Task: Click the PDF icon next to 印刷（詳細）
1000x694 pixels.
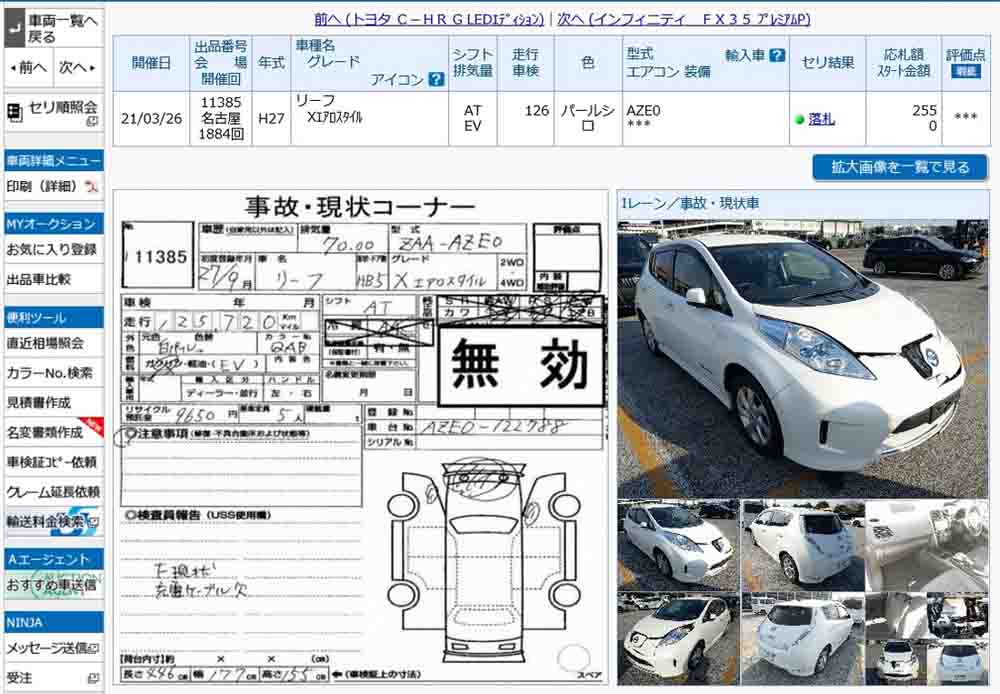Action: tap(91, 186)
